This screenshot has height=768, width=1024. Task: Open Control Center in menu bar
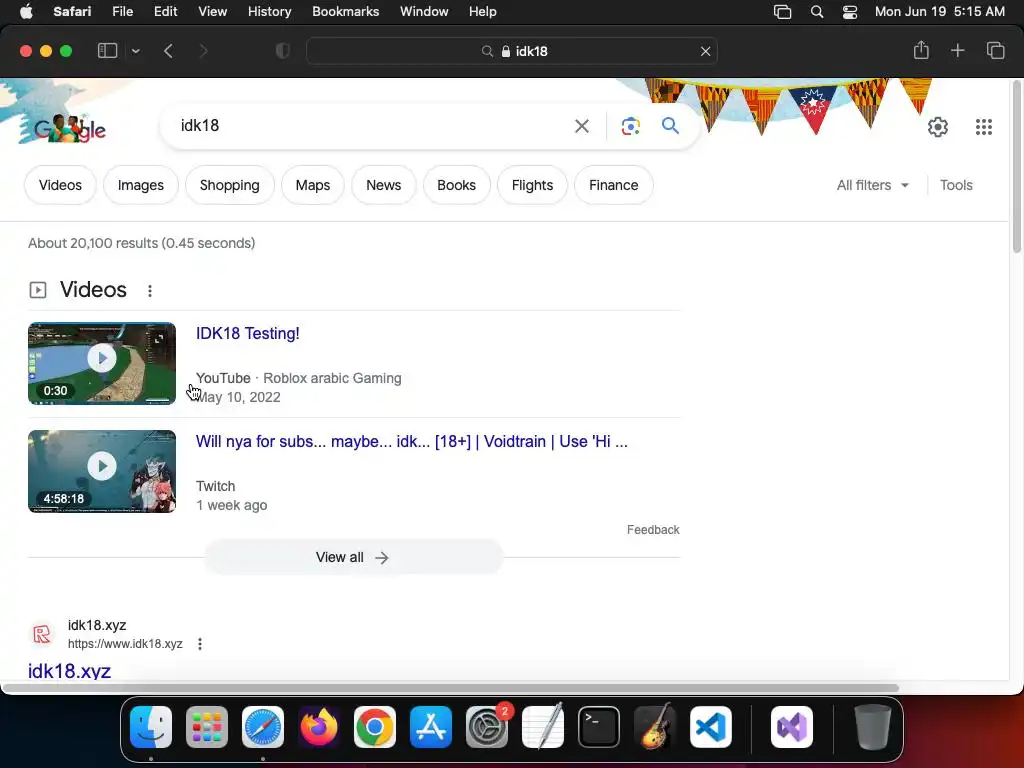(850, 12)
